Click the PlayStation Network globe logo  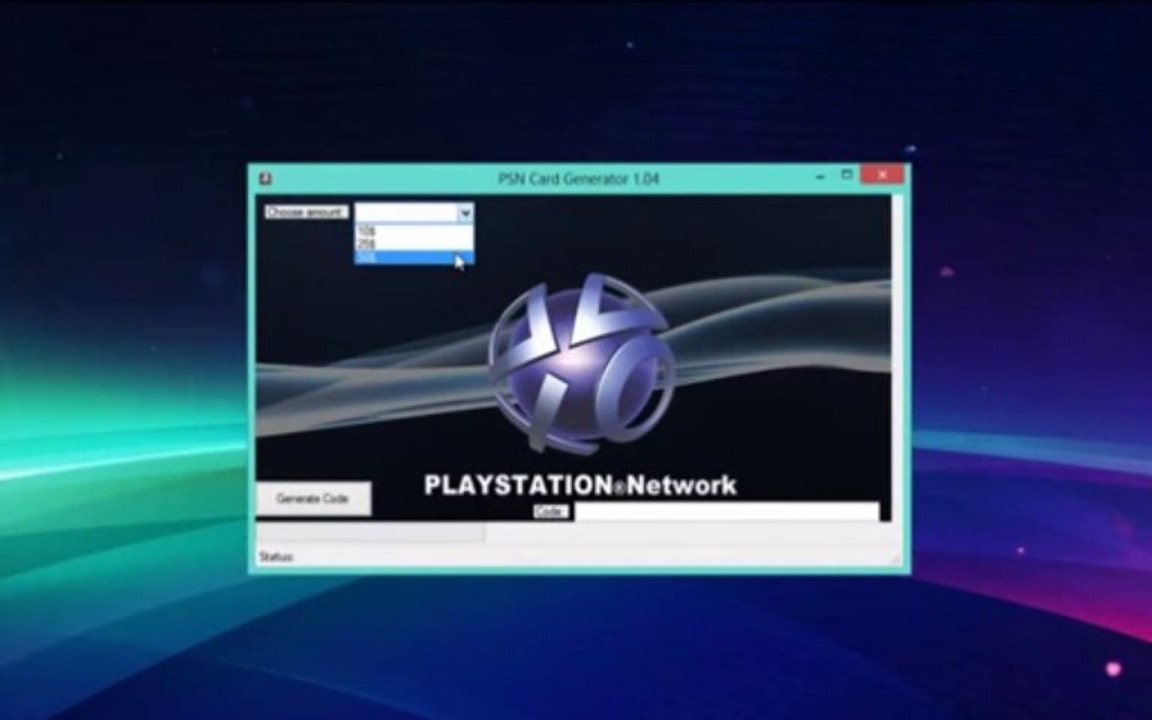pos(582,363)
